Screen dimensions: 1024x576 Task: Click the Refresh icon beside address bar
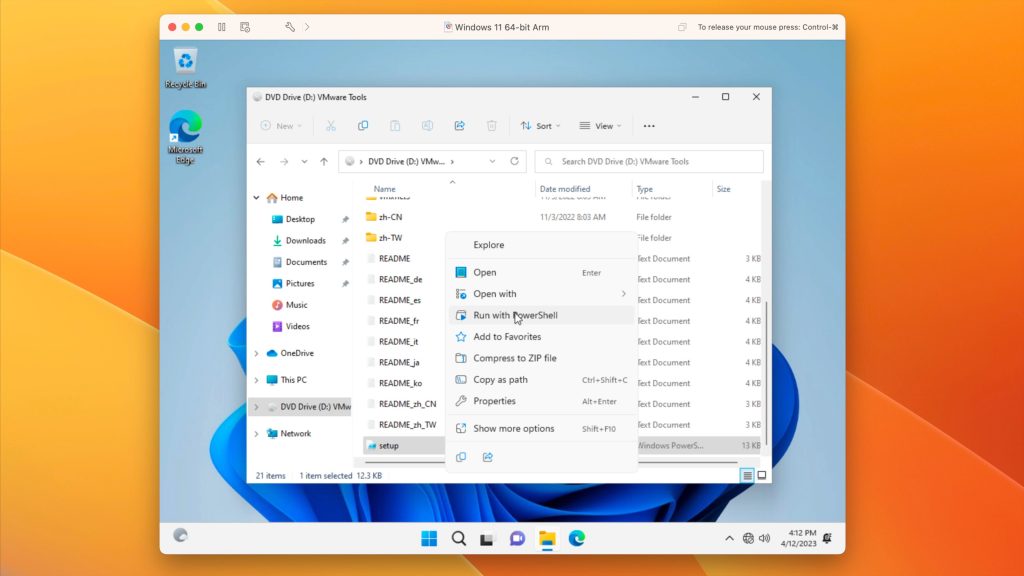tap(515, 161)
